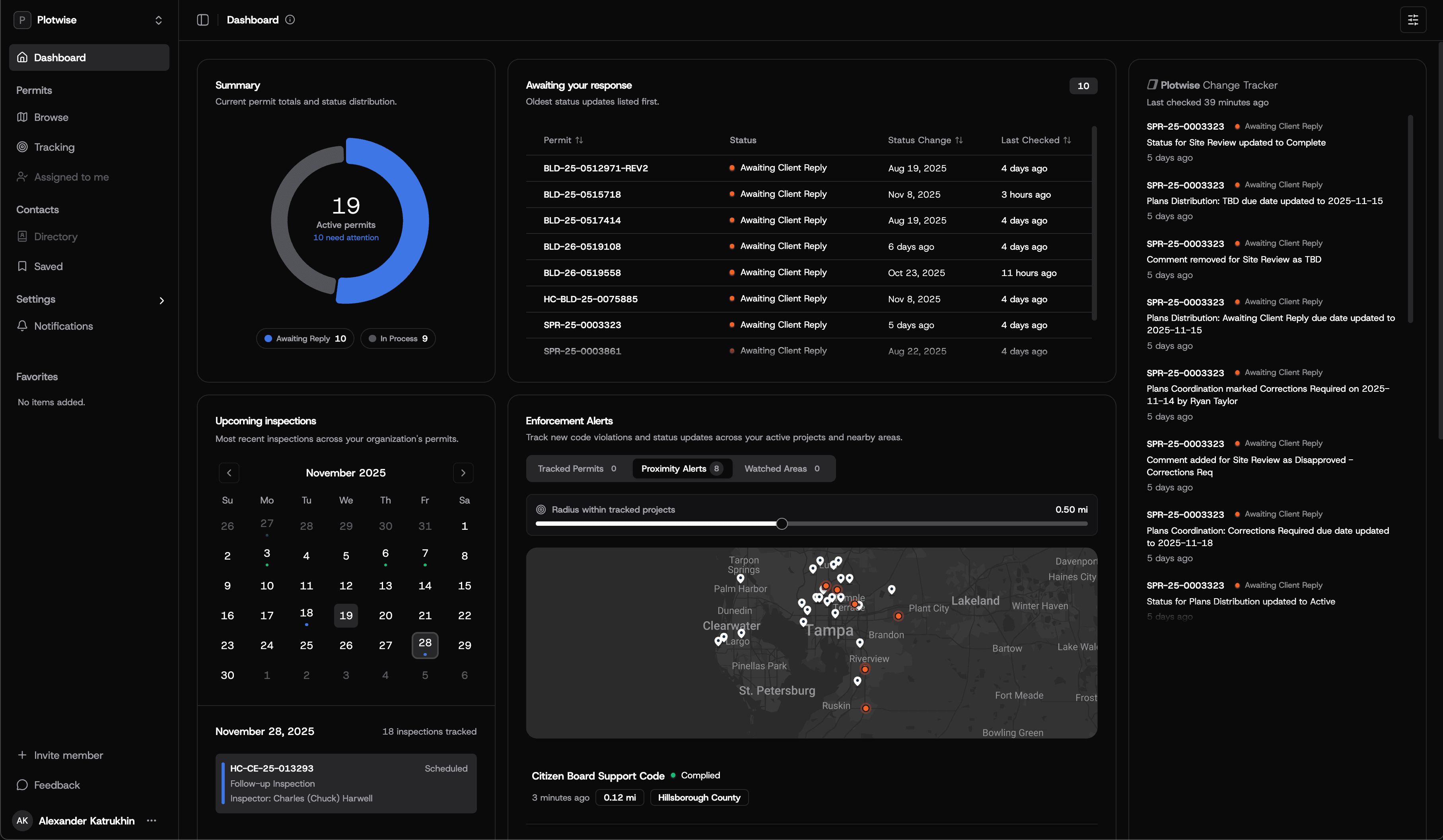Switch to the Watched Areas tab
Screen dimensions: 1443x840
coord(783,469)
